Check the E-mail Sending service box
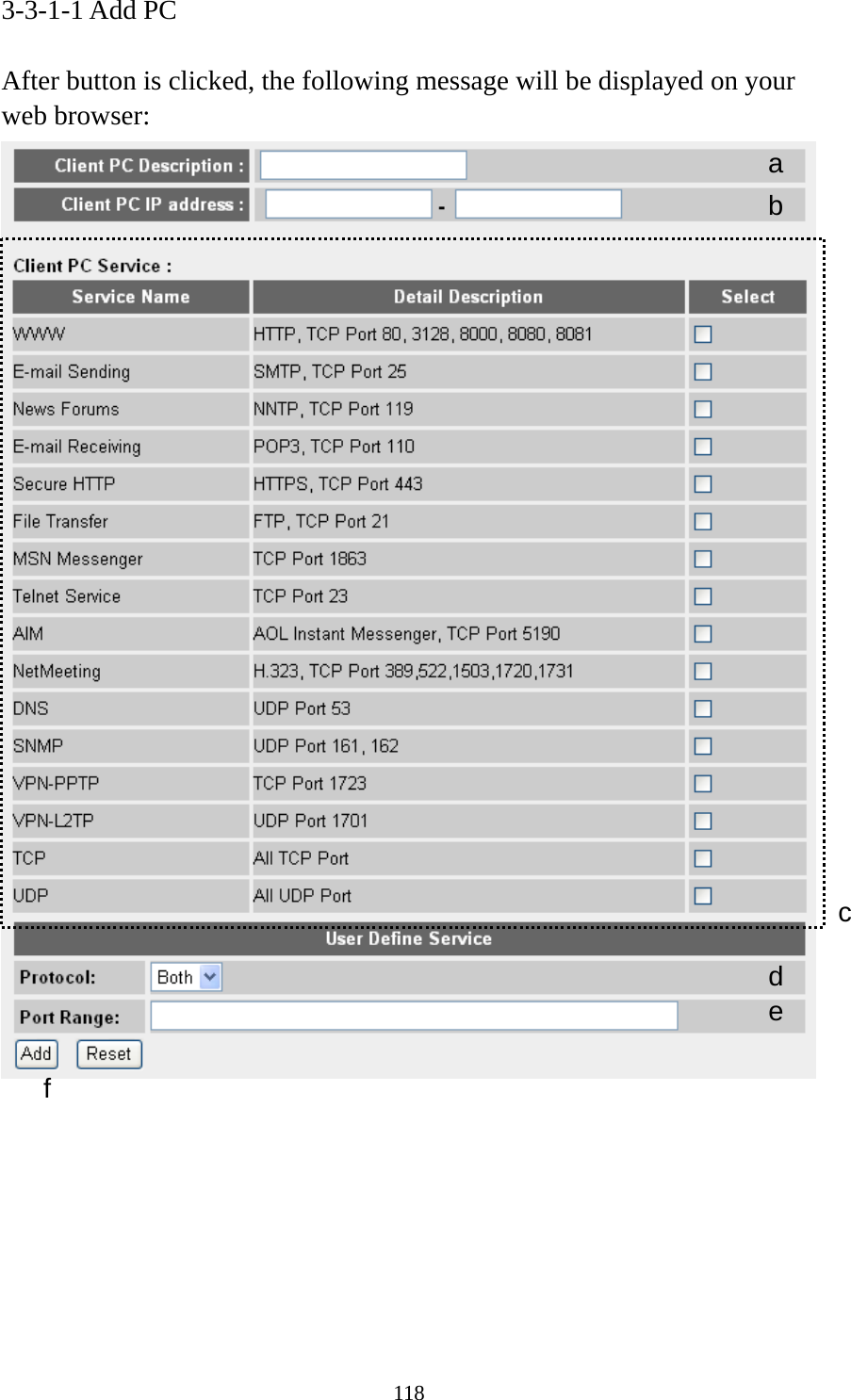Image resolution: width=851 pixels, height=1400 pixels. pyautogui.click(x=703, y=372)
